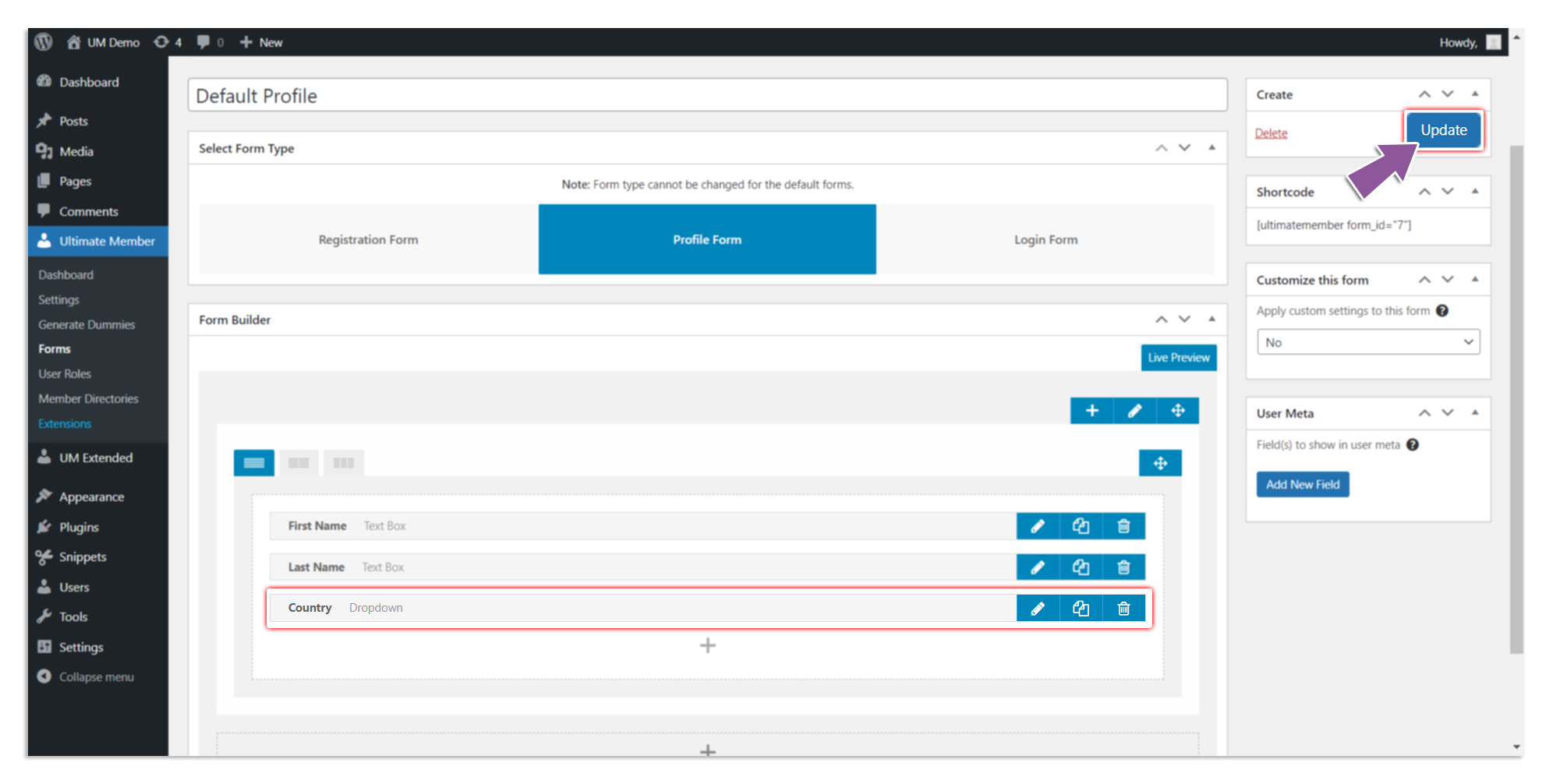Select the three column layout

coord(344,463)
